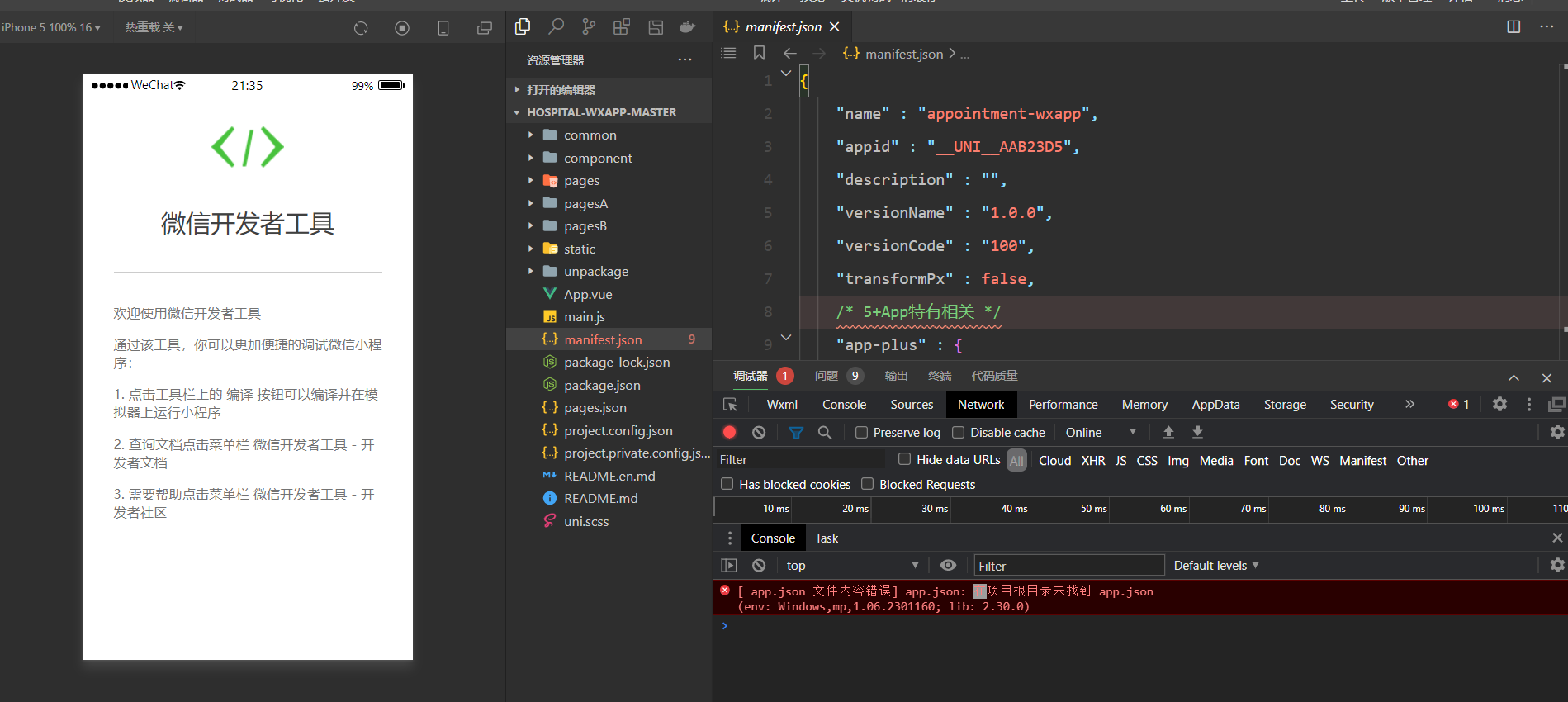1568x702 pixels.
Task: Open the extensions blocks icon
Action: 622,27
